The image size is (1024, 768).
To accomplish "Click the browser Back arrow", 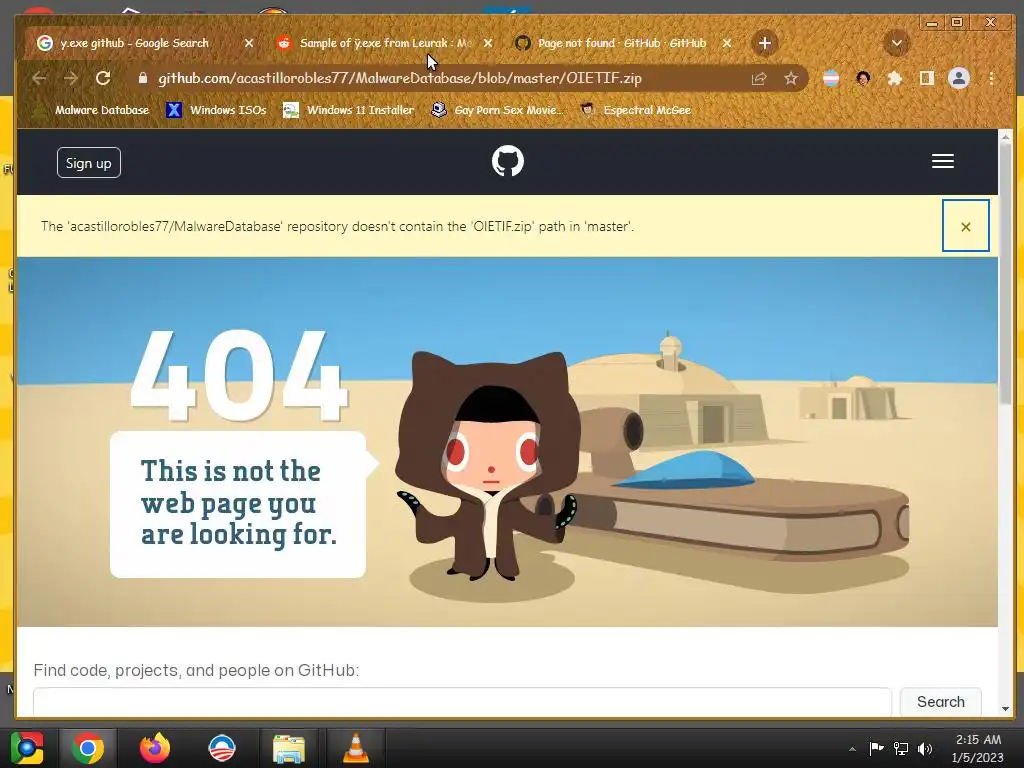I will [x=39, y=78].
